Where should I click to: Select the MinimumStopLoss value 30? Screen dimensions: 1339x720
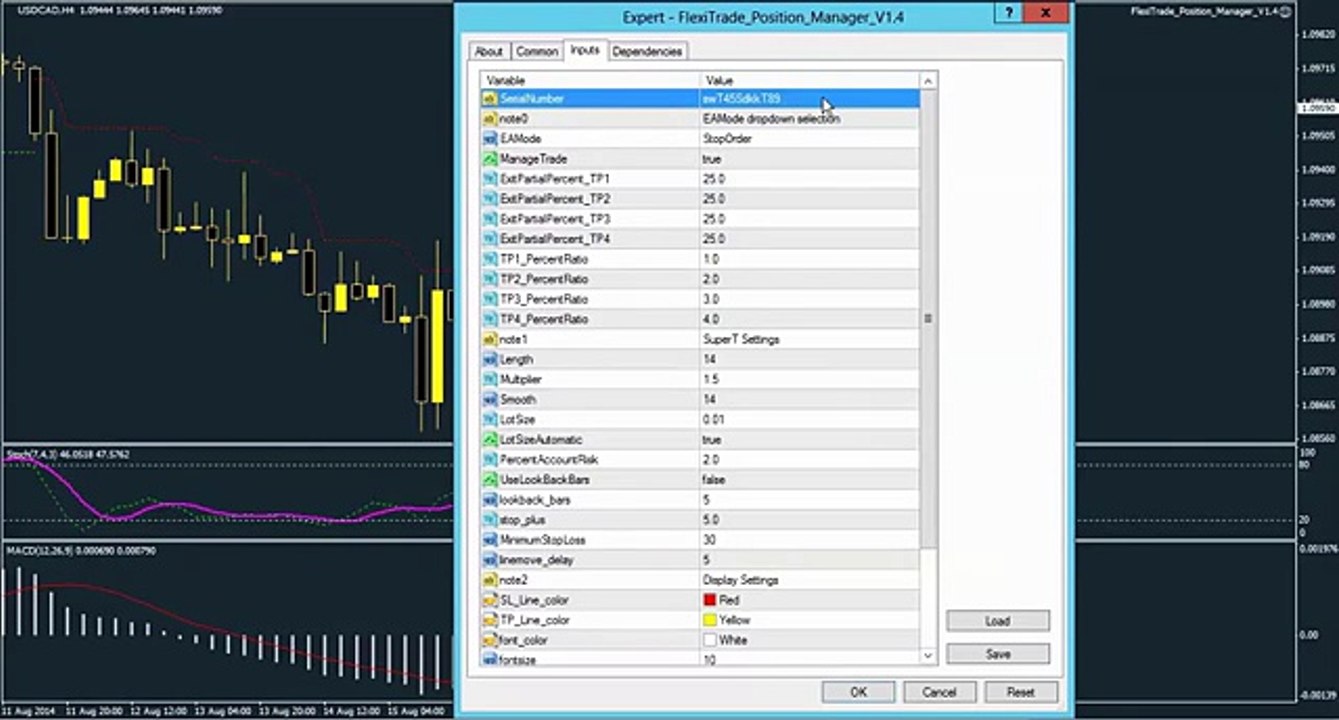click(x=709, y=540)
